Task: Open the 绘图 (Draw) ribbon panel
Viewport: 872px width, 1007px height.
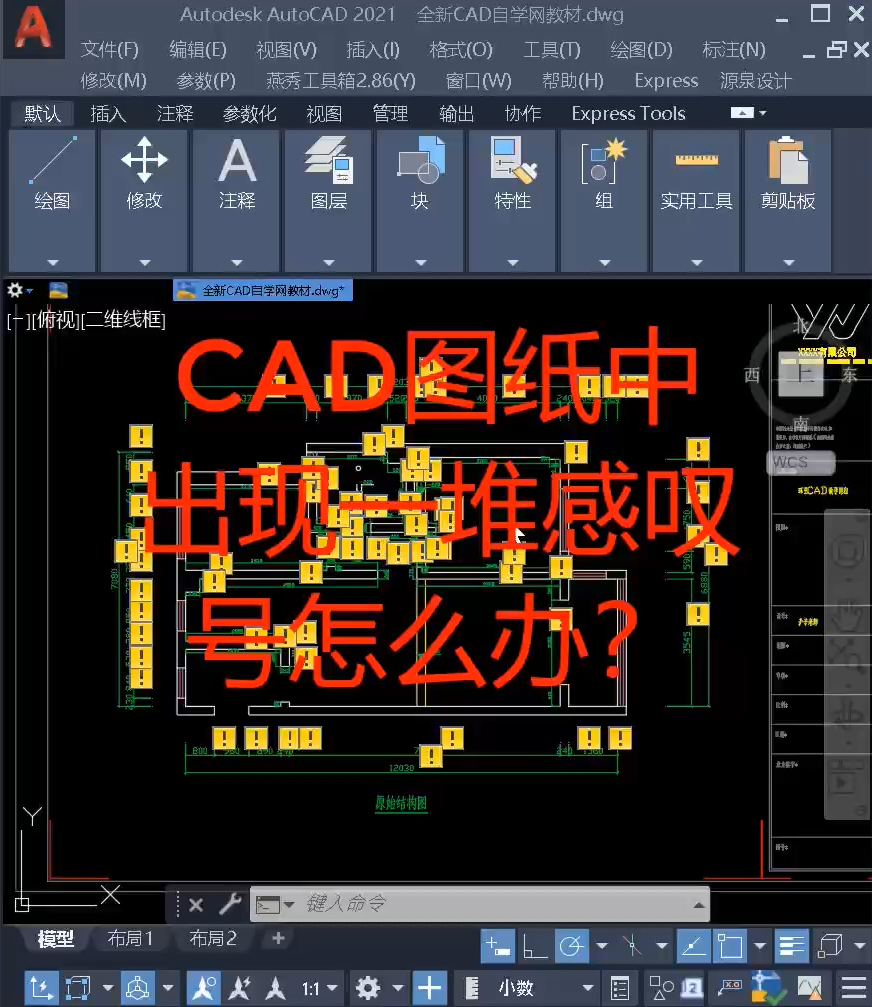Action: (52, 200)
